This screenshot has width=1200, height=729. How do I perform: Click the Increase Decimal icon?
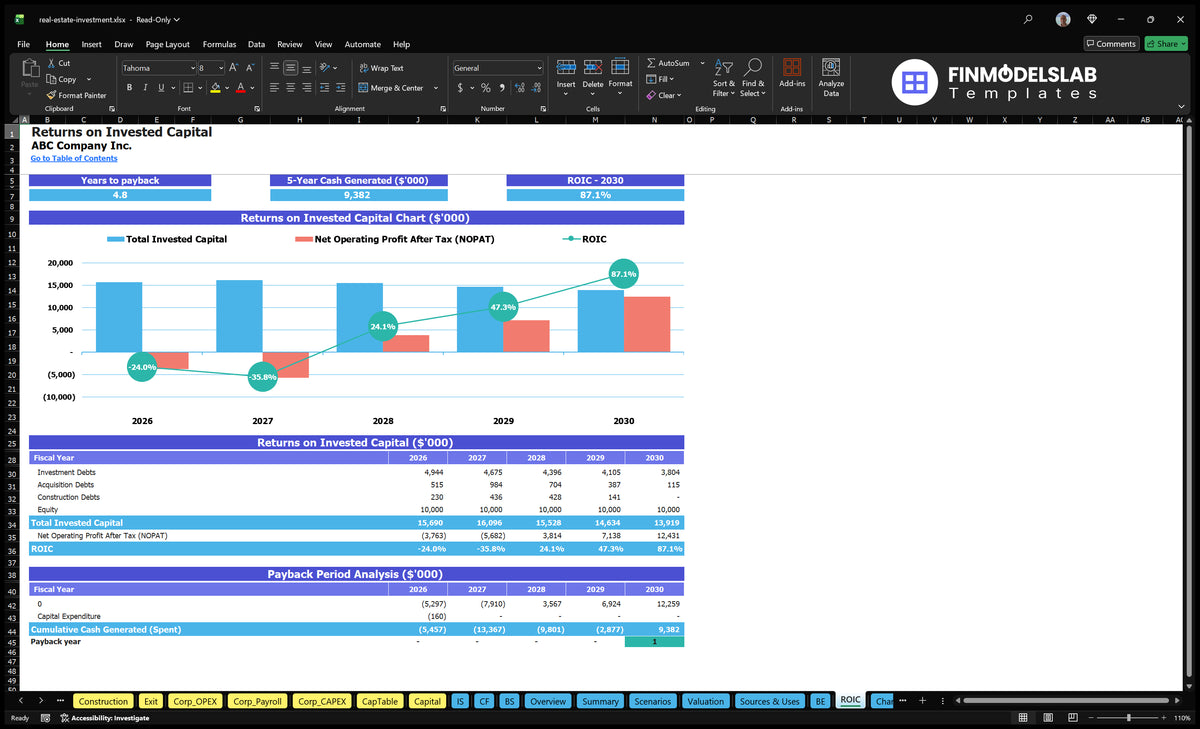point(520,88)
